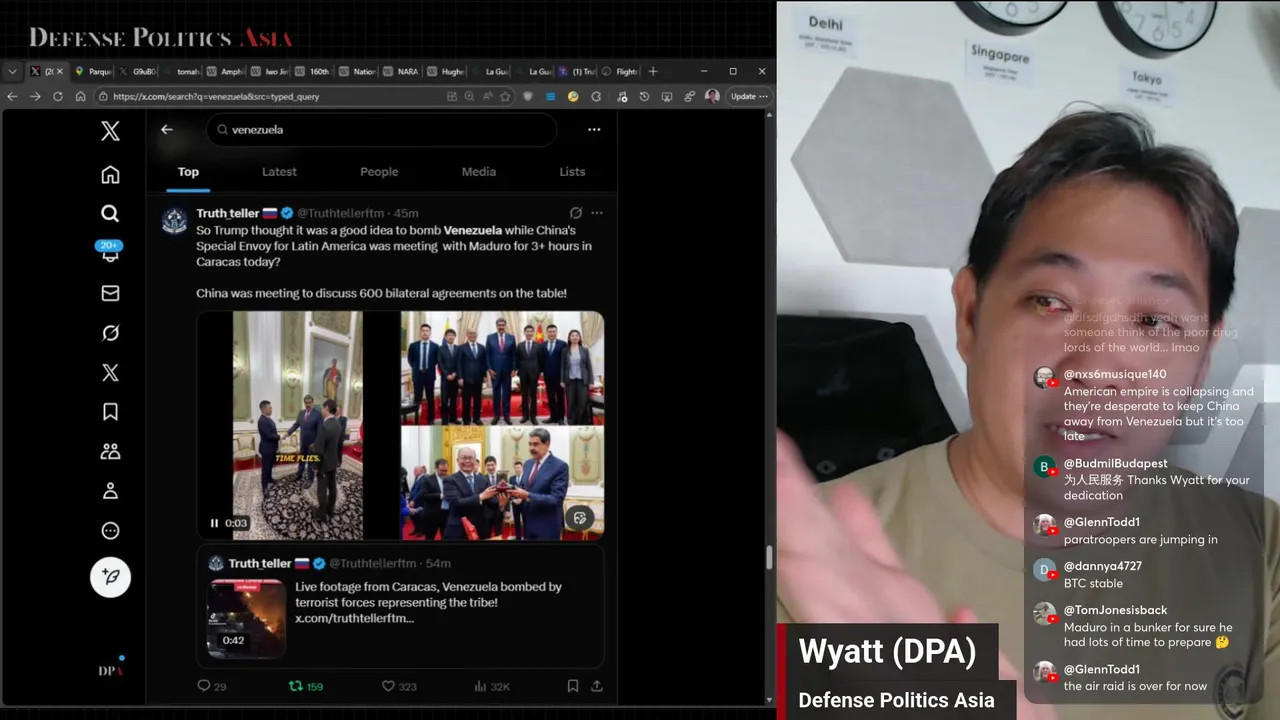The width and height of the screenshot is (1280, 720).
Task: Open quoted video thumbnail at 0:42
Action: [246, 617]
